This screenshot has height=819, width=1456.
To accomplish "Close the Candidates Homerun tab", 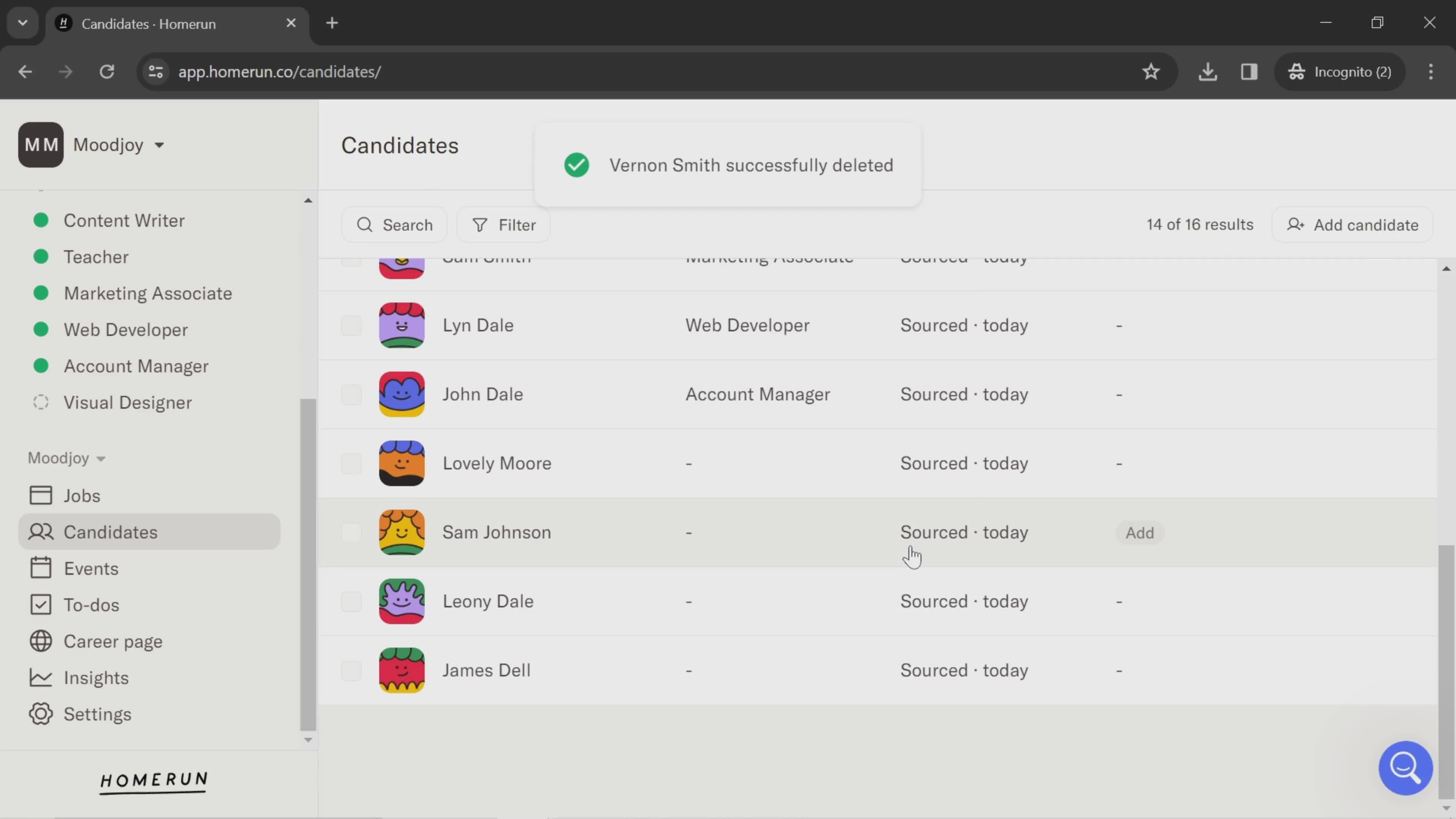I will click(291, 23).
